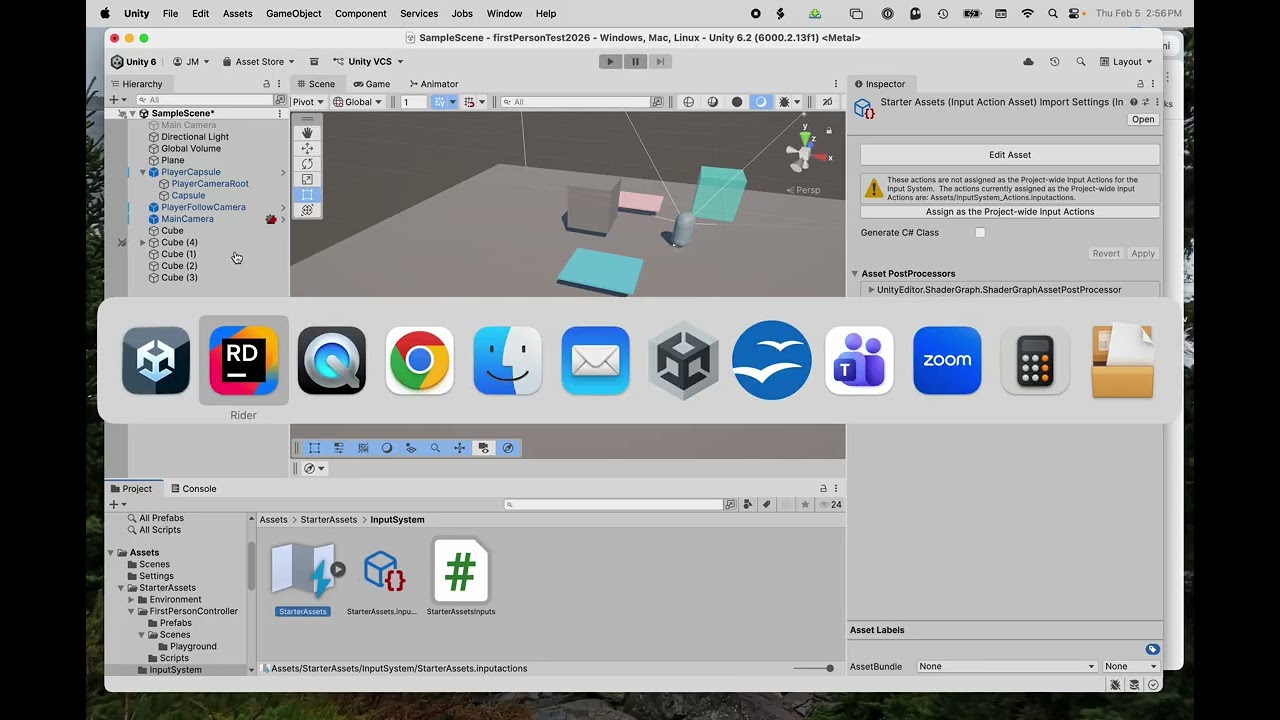Image resolution: width=1280 pixels, height=720 pixels.
Task: Toggle the Generate C# Class checkbox
Action: [980, 233]
